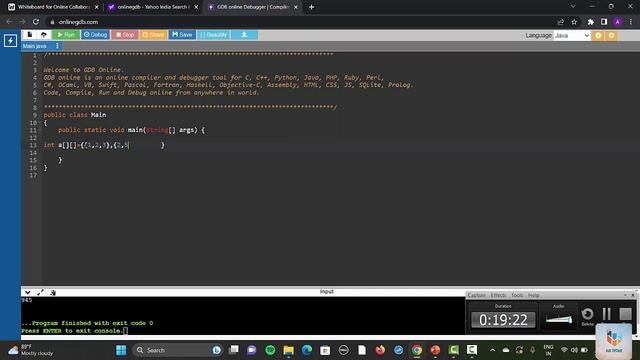This screenshot has width=640, height=360.
Task: Create a new file with the toolbar file icon
Action: point(29,35)
